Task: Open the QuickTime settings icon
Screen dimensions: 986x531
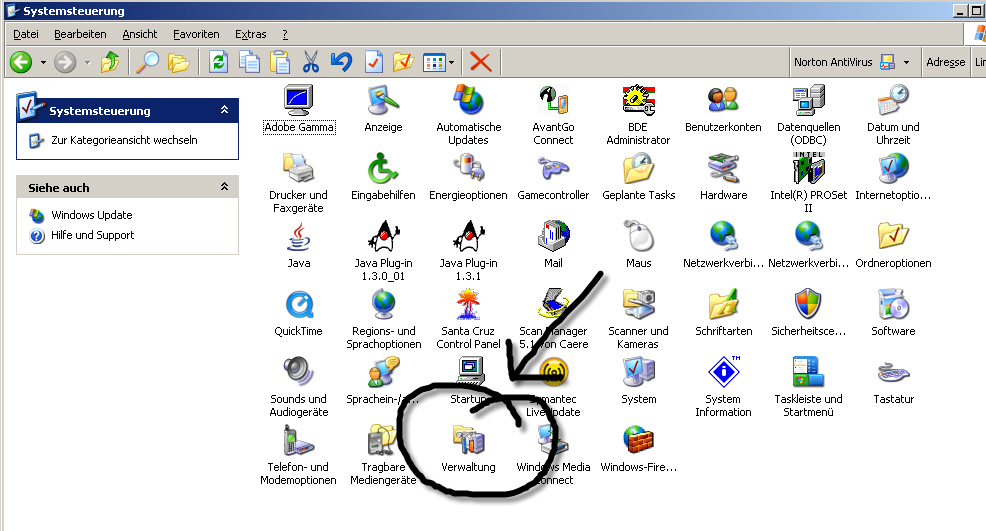Action: click(x=299, y=305)
